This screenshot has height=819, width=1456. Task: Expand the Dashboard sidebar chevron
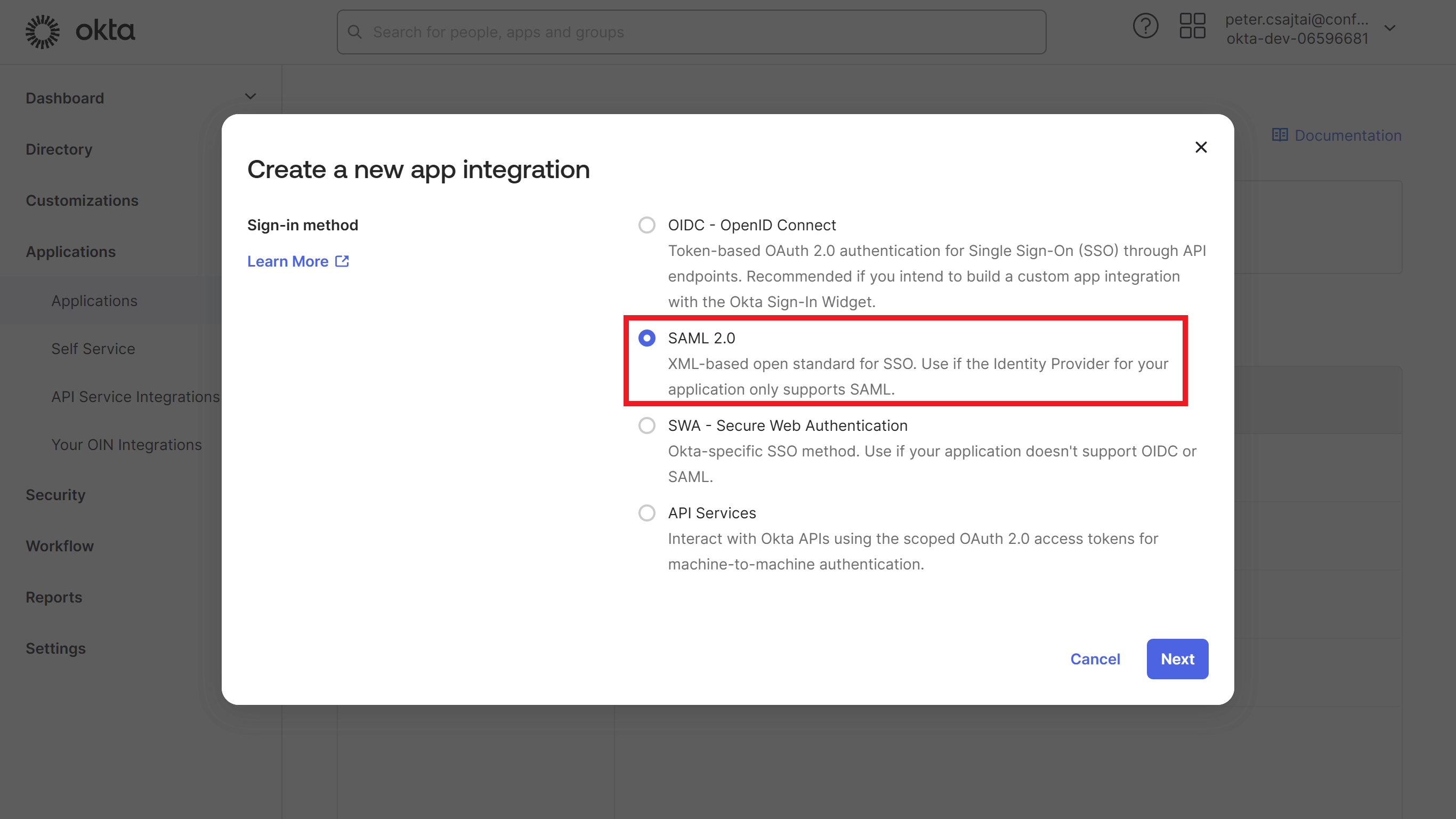250,97
